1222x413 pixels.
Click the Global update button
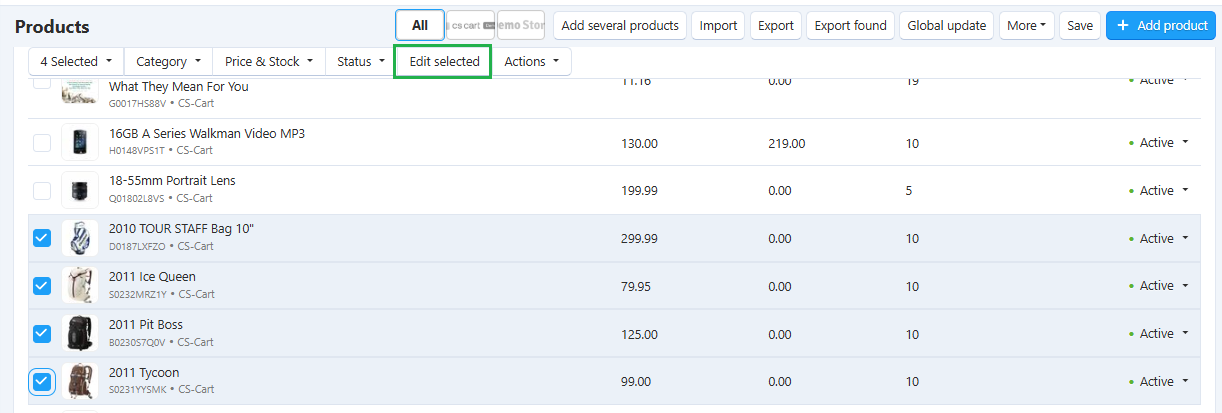pyautogui.click(x=947, y=26)
